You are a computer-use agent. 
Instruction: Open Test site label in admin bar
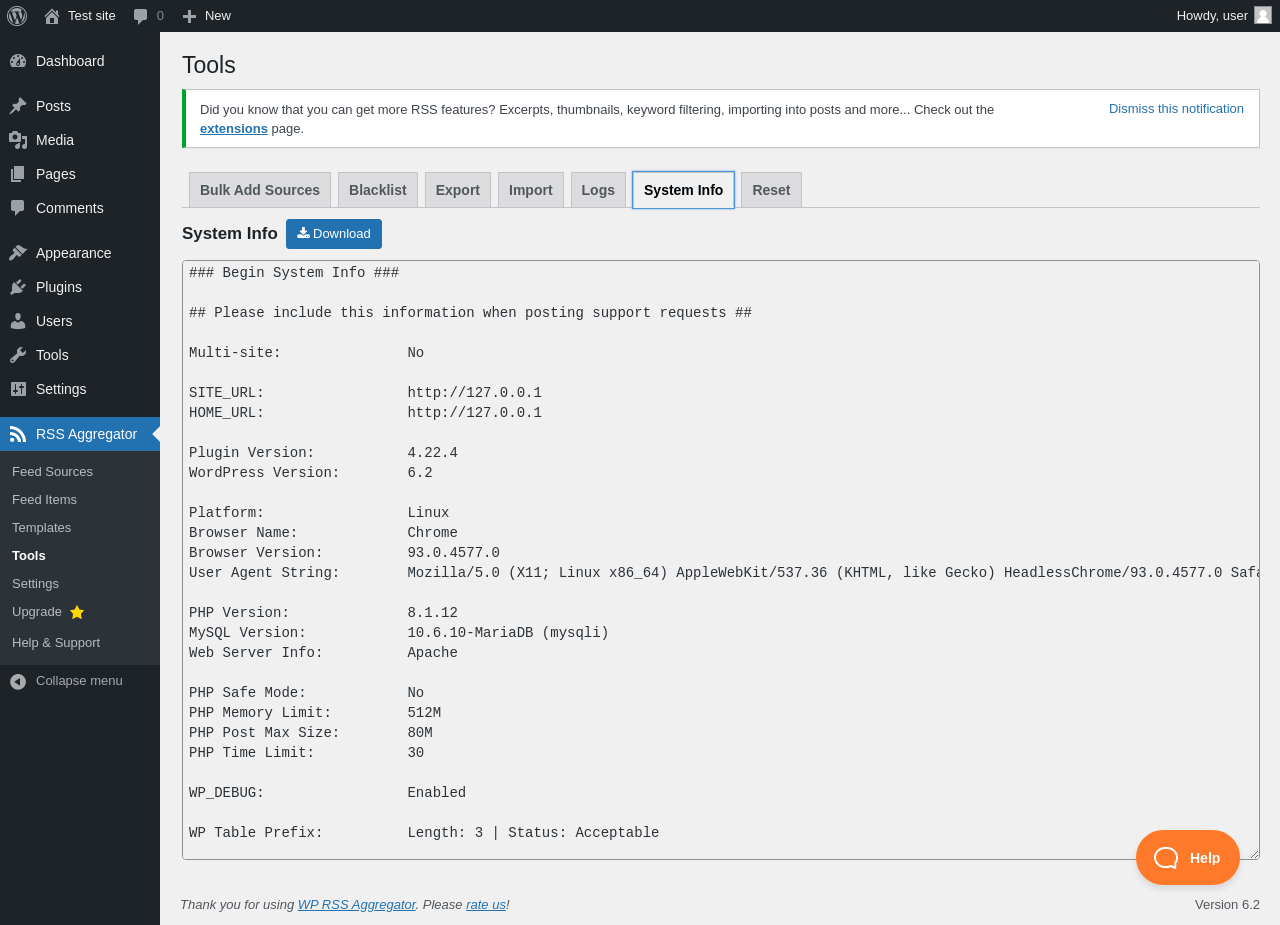coord(92,16)
